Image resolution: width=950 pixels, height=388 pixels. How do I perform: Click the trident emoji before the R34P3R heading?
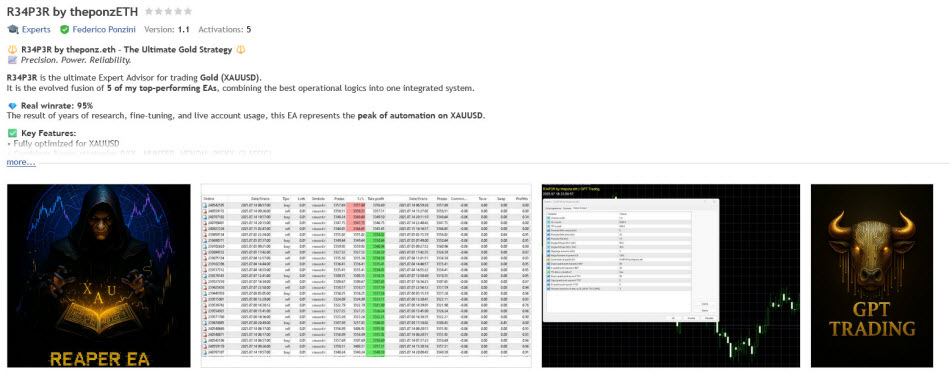pyautogui.click(x=12, y=50)
